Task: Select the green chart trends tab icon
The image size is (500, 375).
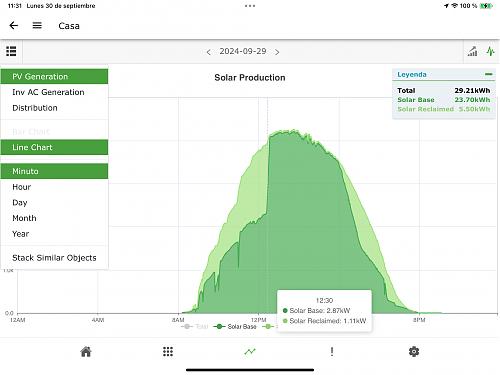Action: point(250,352)
